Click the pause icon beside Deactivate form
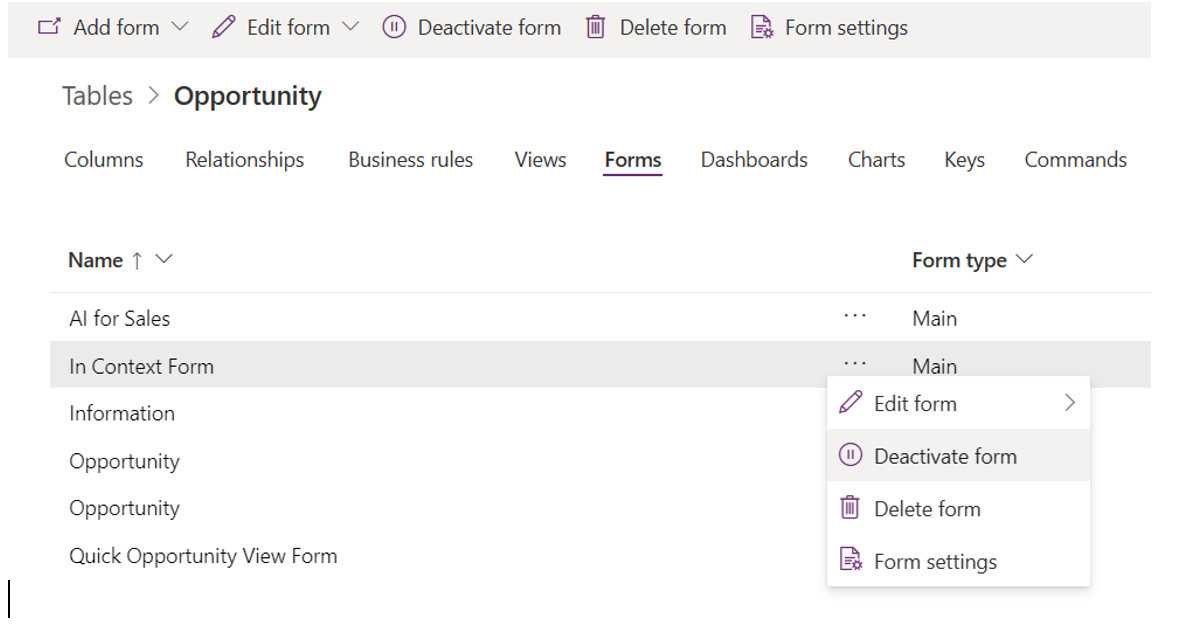 (851, 455)
